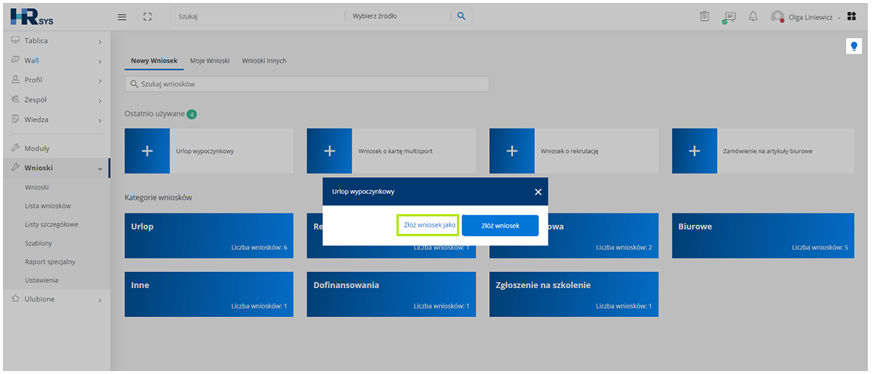Screen dimensions: 872x374
Task: Toggle the hamburger menu icon
Action: 122,17
